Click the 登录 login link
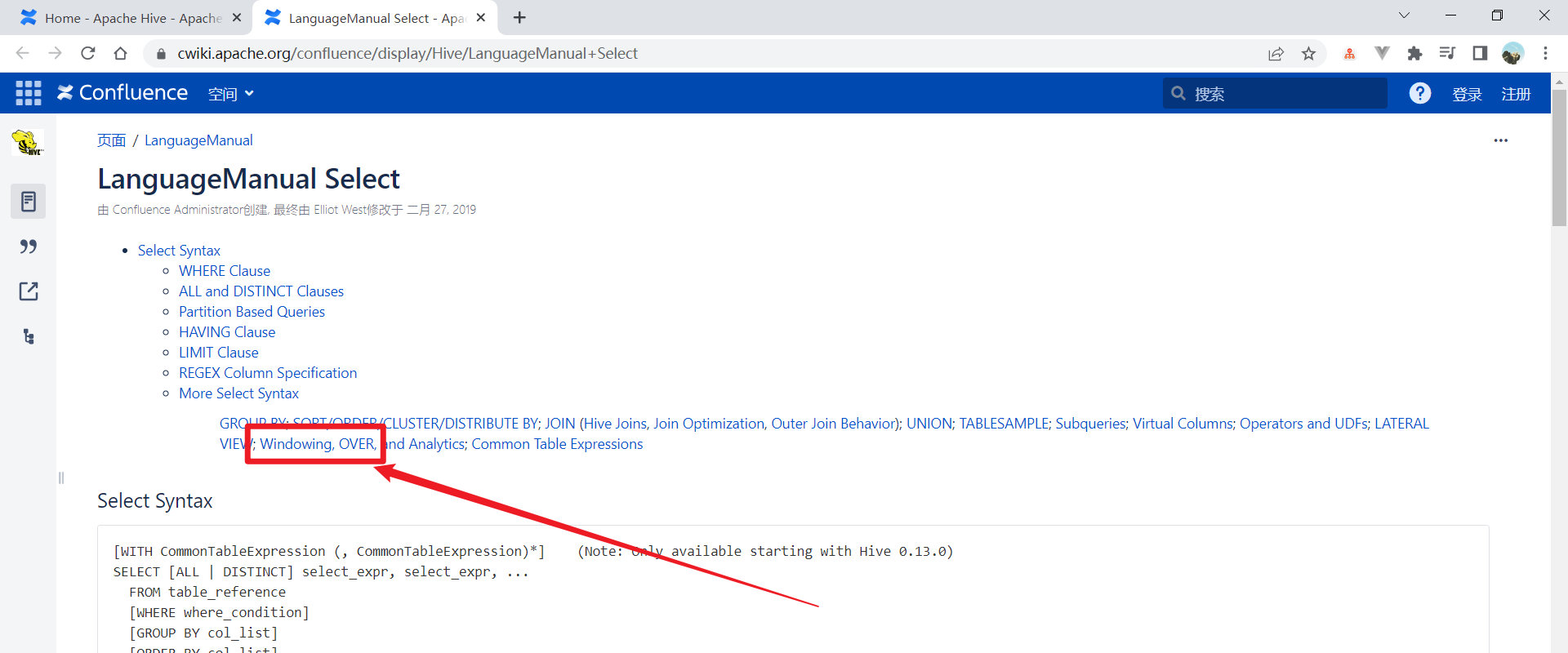The width and height of the screenshot is (1568, 653). 1467,94
